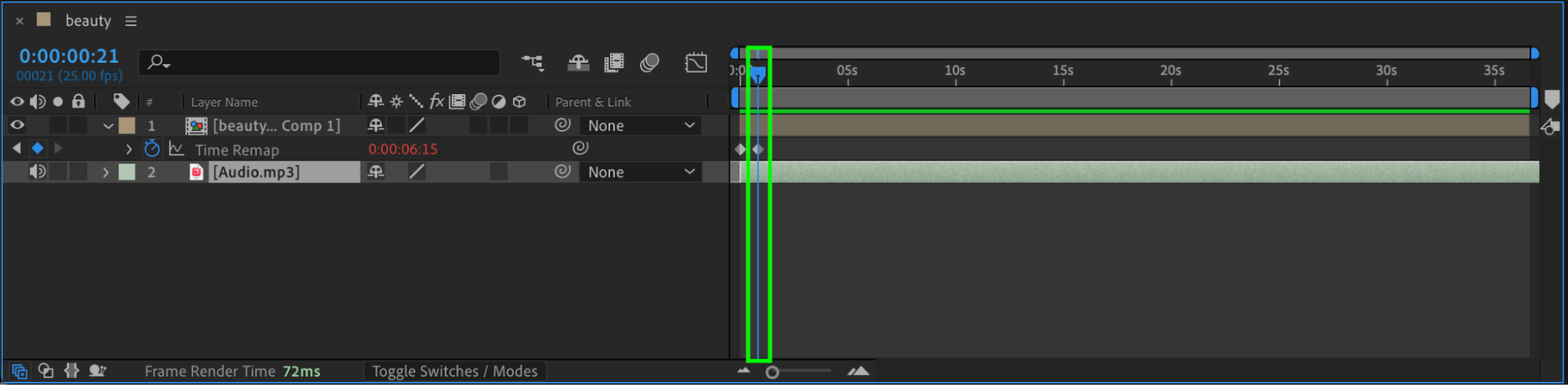Go to the previous Time Remap keyframe
This screenshot has height=385, width=1568.
point(16,148)
